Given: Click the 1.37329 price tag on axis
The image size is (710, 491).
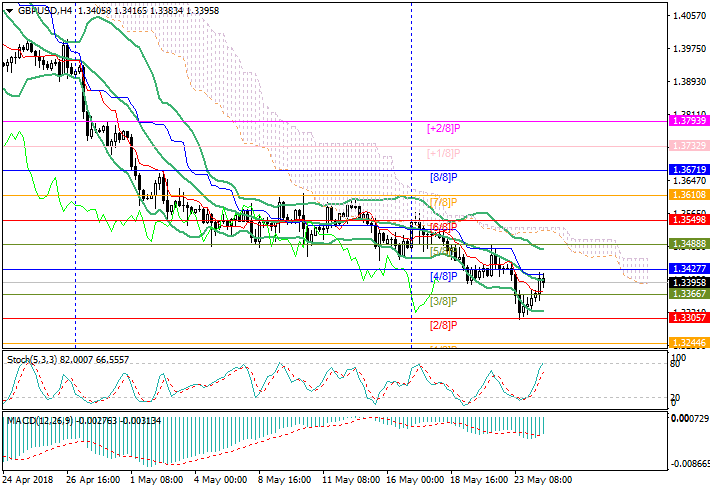Looking at the screenshot, I should coord(689,146).
